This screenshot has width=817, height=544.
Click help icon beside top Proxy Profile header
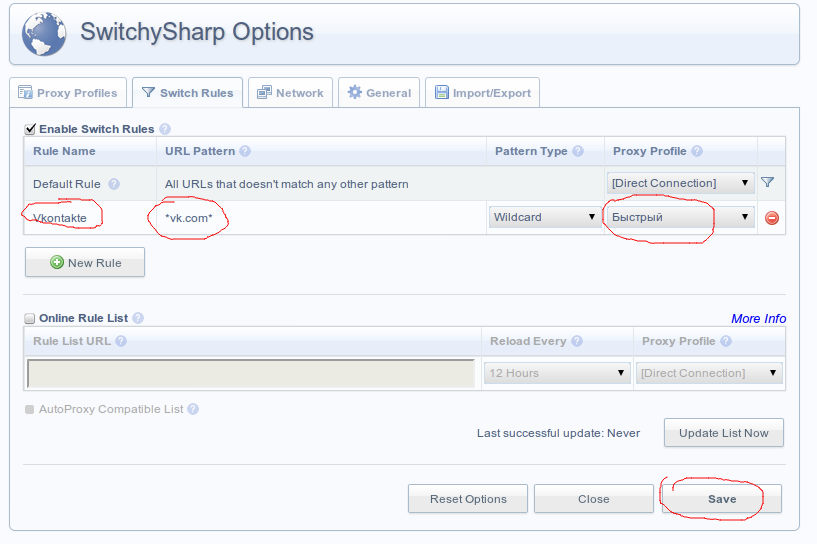(697, 151)
